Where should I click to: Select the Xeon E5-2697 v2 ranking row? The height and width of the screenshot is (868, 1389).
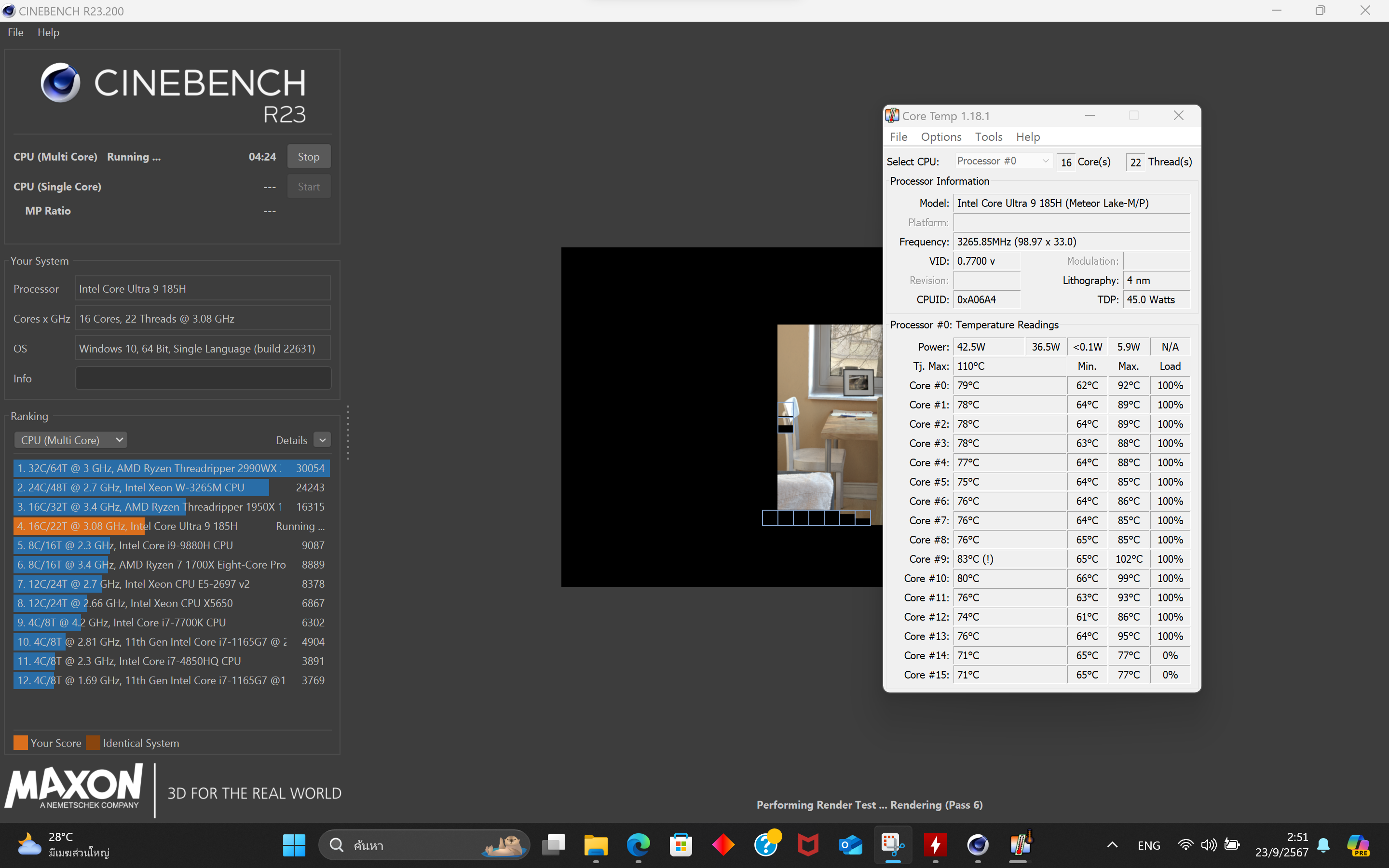point(171,584)
